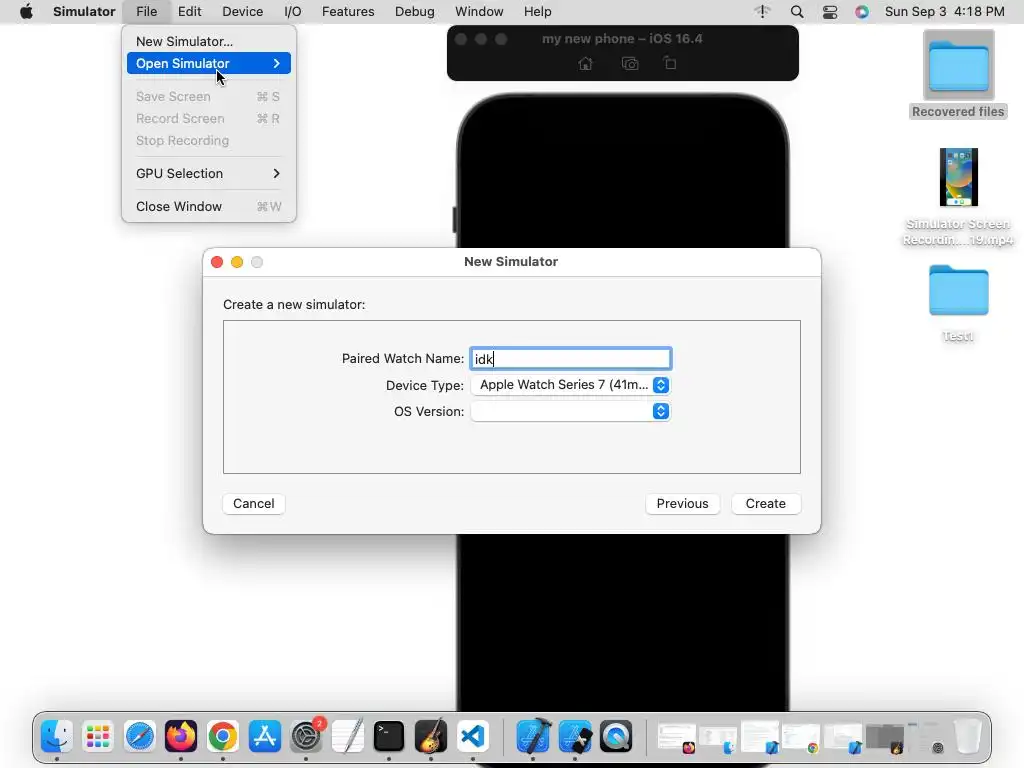Open the I/O menu

point(293,11)
